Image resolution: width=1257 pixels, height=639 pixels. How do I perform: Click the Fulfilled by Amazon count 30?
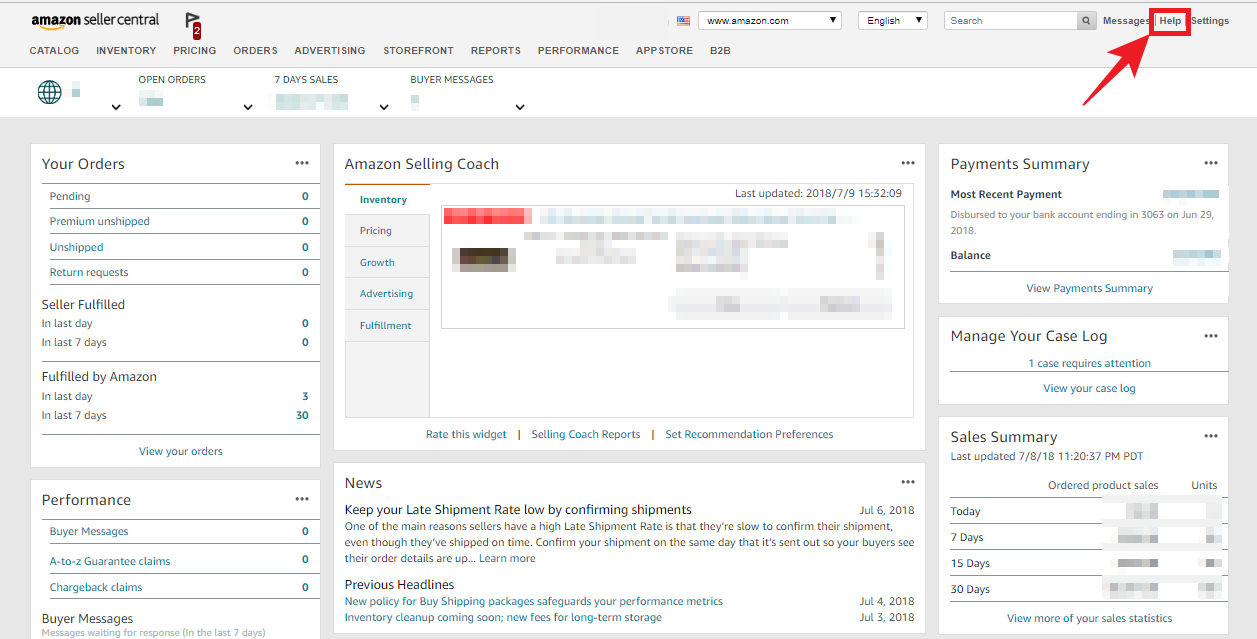click(302, 415)
